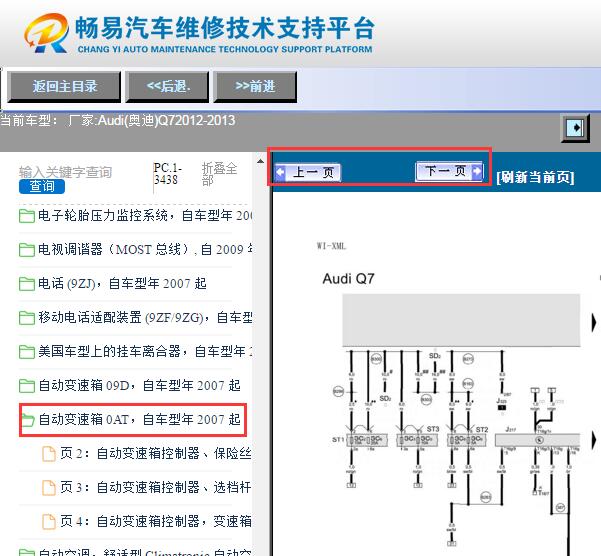The width and height of the screenshot is (601, 556).
Task: Expand 电子轮胎压力监控系统 tree entry
Action: [145, 216]
